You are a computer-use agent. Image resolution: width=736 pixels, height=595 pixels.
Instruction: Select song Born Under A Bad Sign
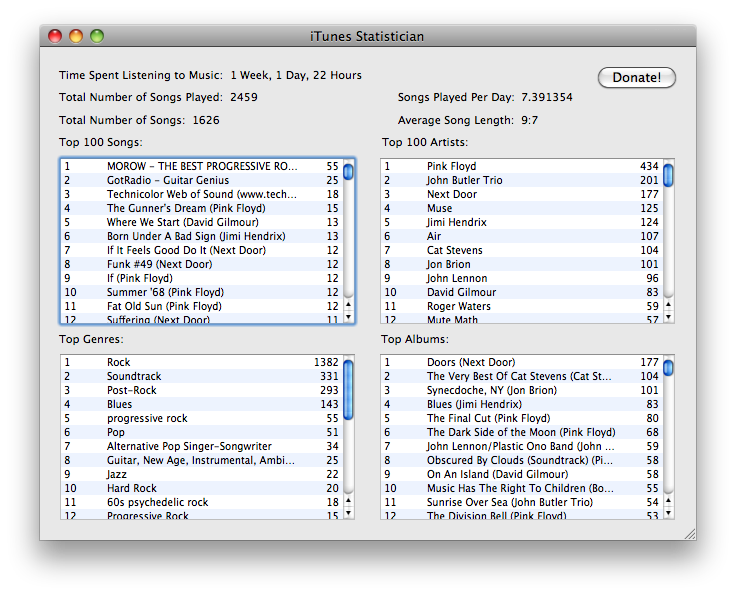point(202,236)
